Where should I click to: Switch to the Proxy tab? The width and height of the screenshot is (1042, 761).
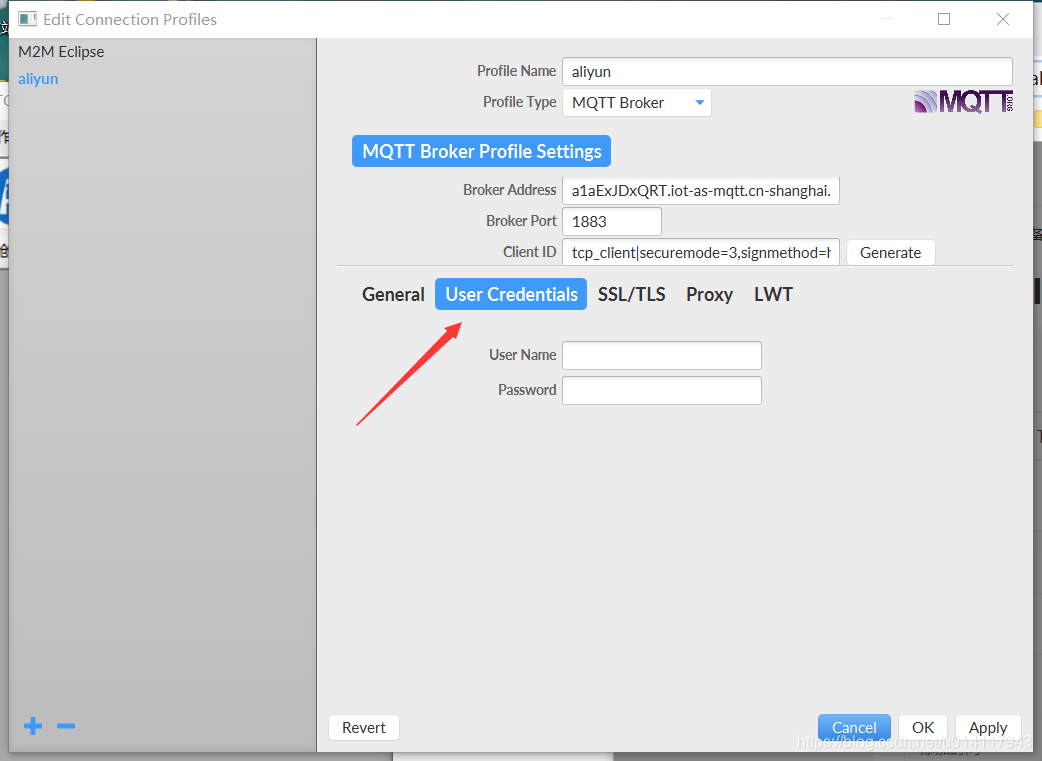point(709,294)
